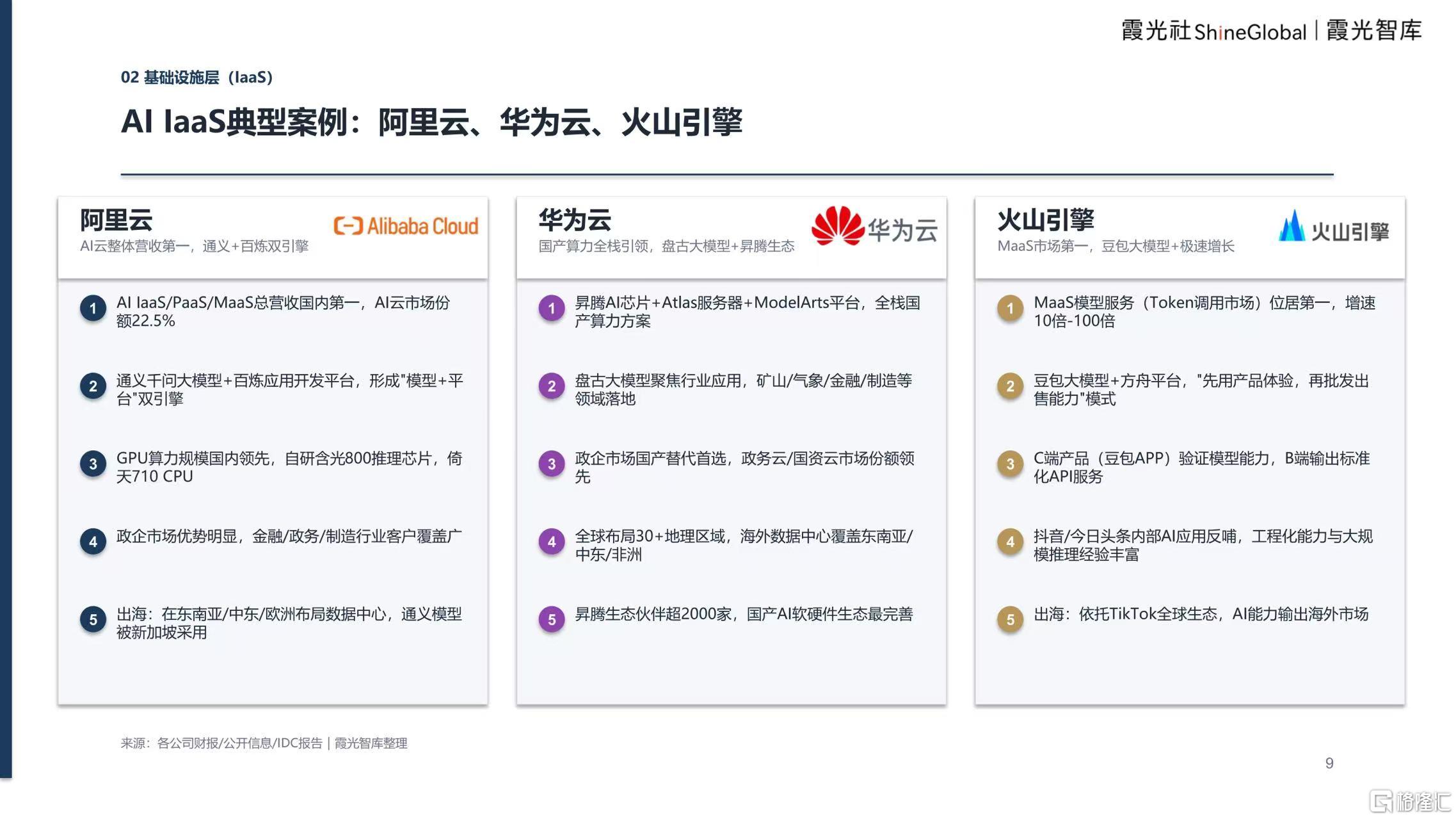
Task: Click the text about Token调用市场位居第一
Action: click(x=1204, y=312)
